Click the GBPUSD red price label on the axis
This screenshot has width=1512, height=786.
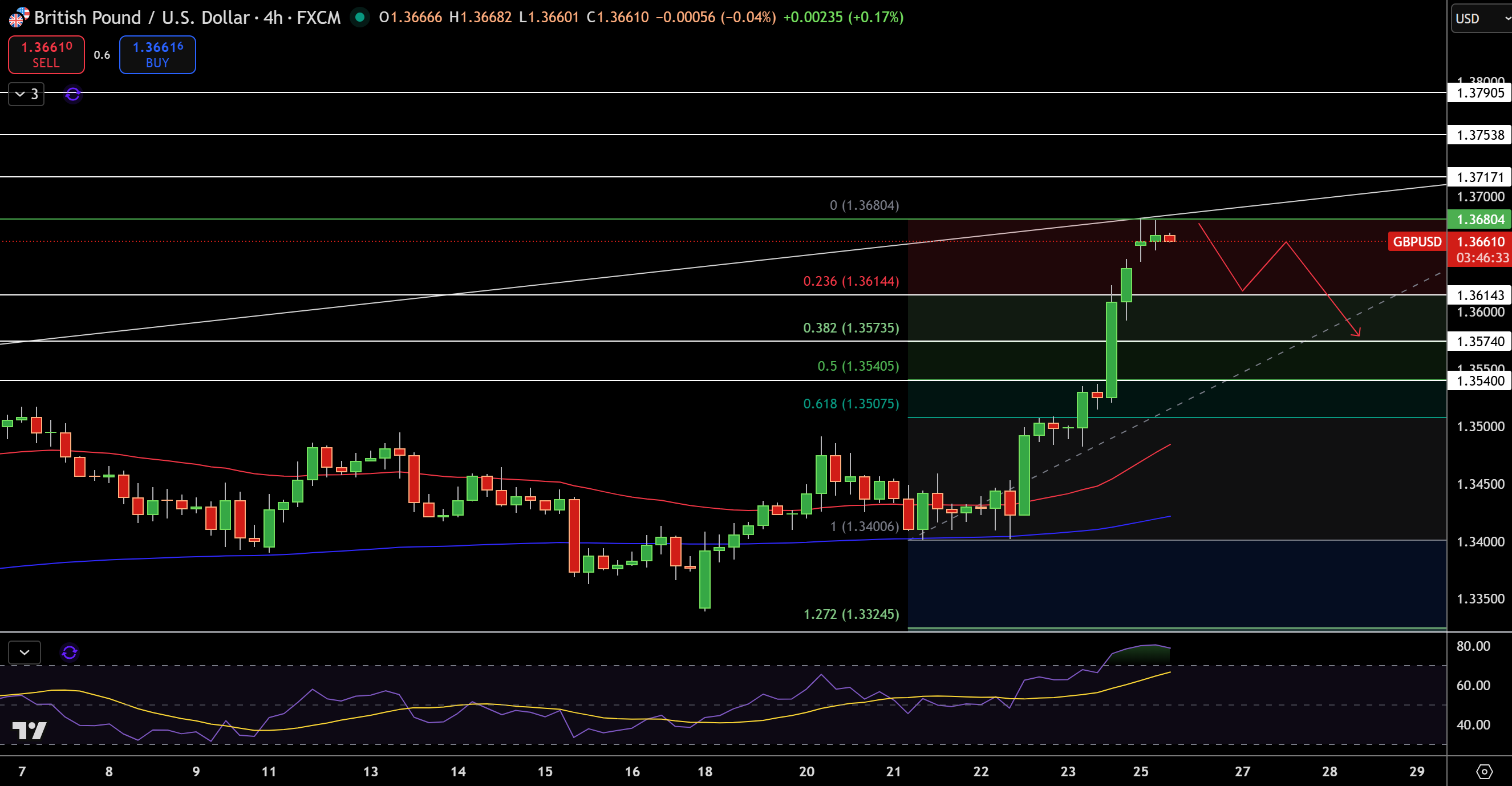(1416, 241)
